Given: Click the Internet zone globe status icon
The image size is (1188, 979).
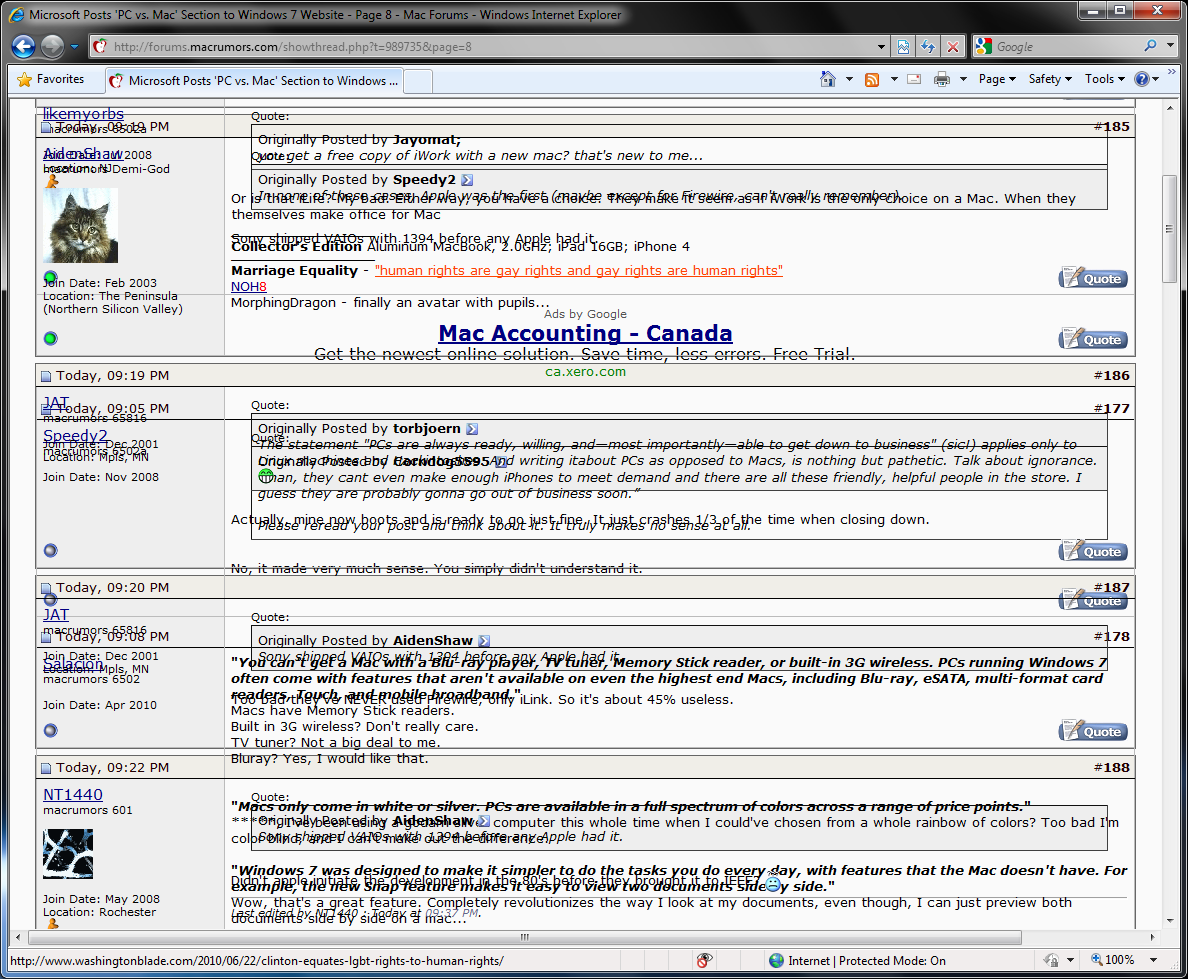Looking at the screenshot, I should pos(776,960).
